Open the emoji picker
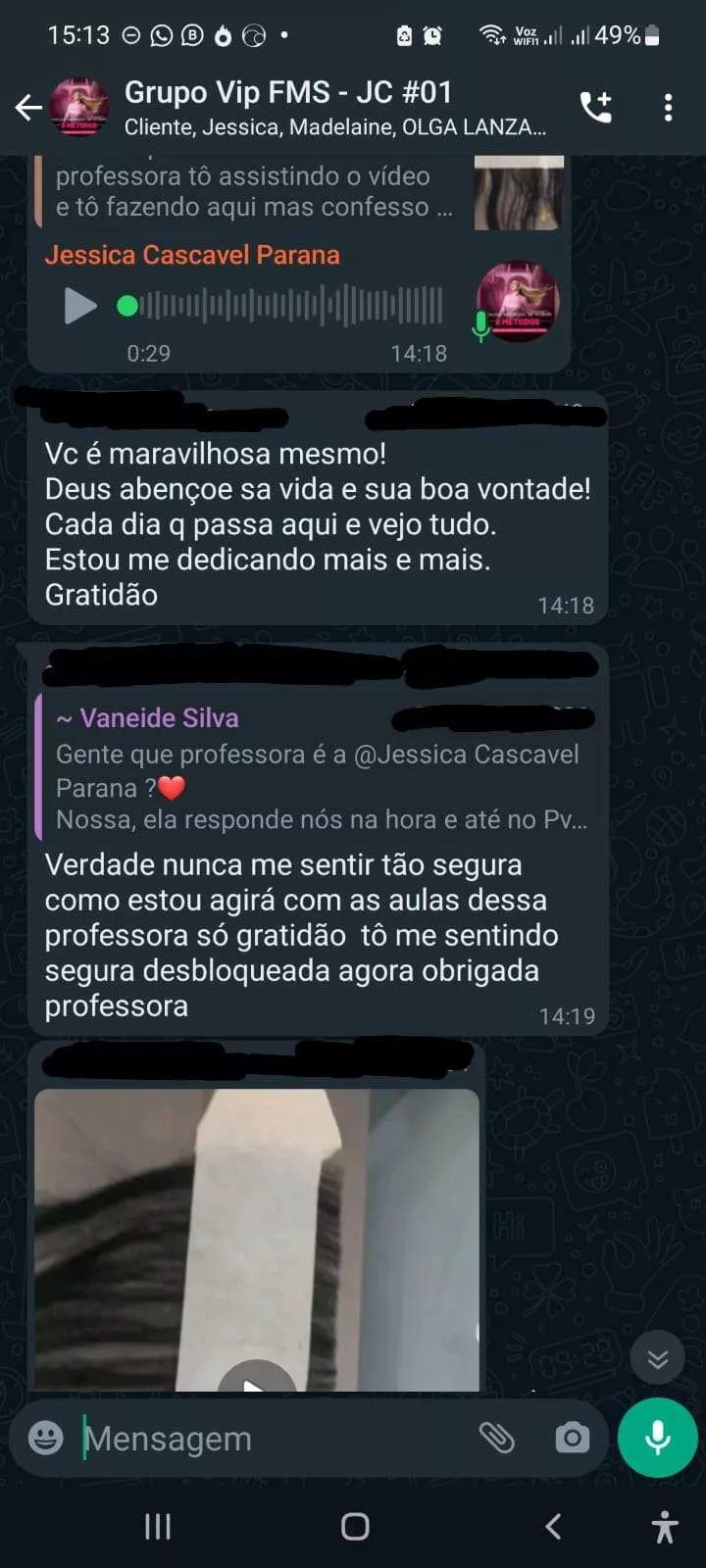 click(x=45, y=1438)
